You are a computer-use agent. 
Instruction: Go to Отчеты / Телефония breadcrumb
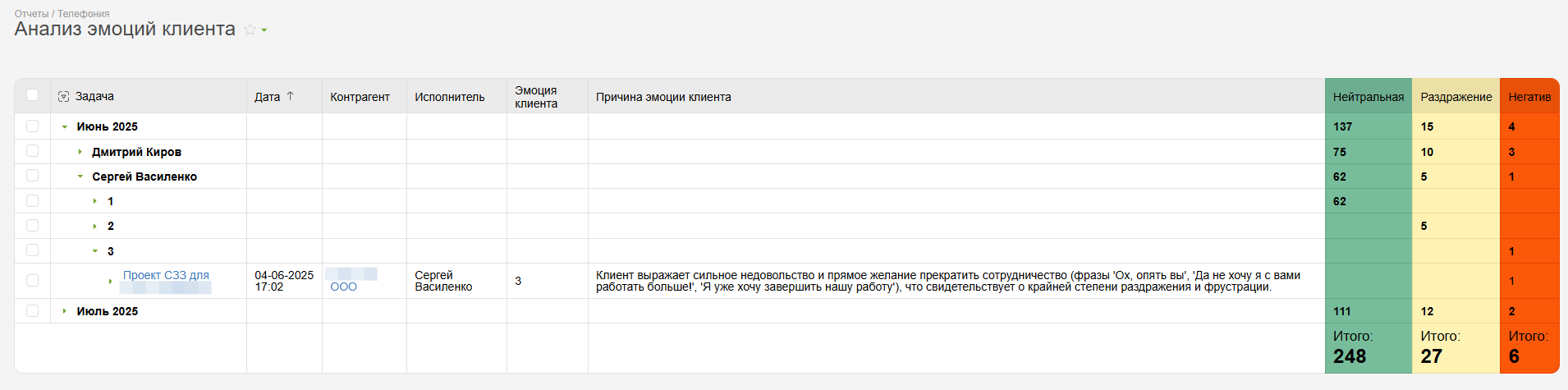pyautogui.click(x=62, y=13)
